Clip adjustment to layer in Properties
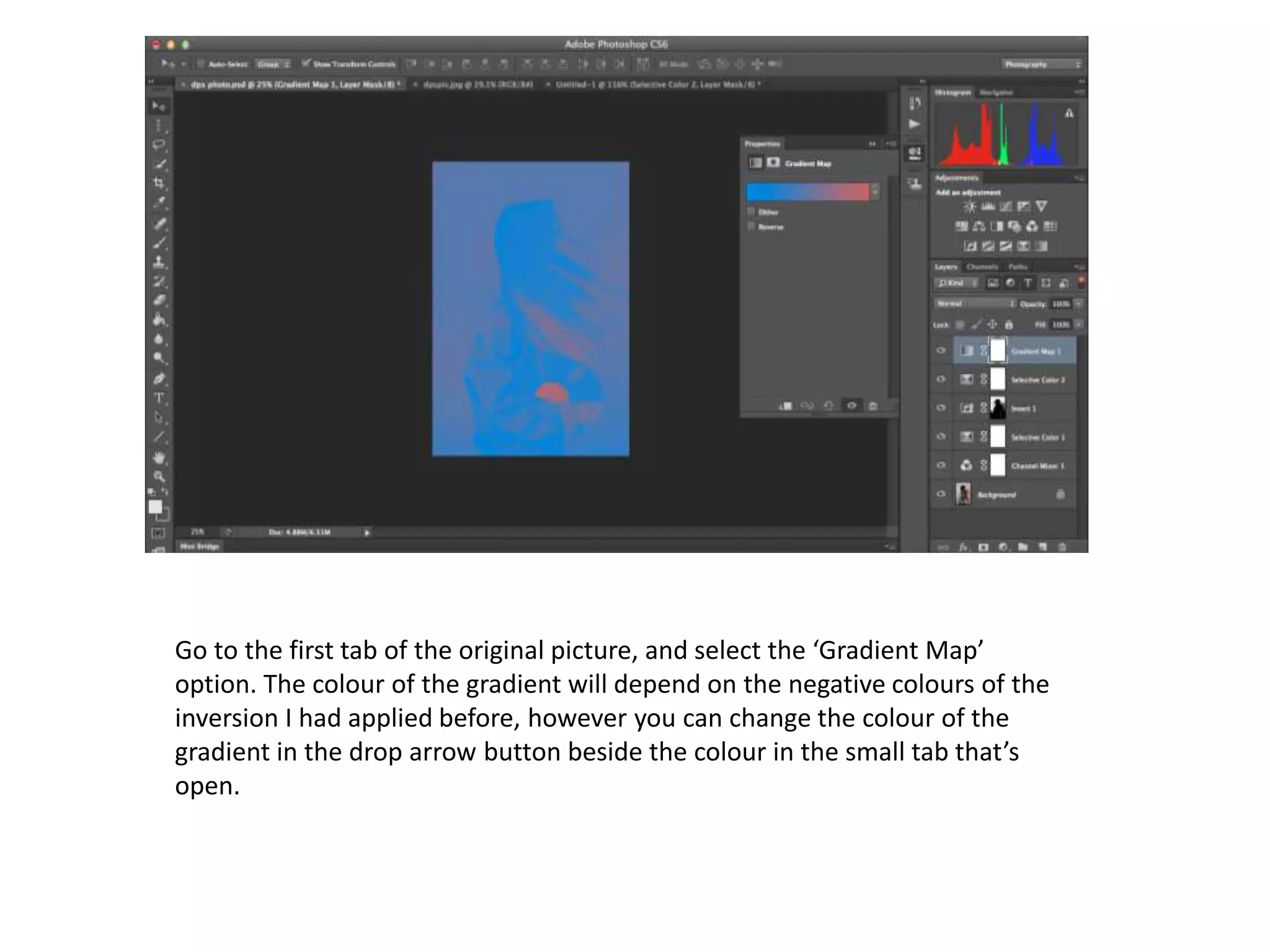This screenshot has height=952, width=1270. 785,406
